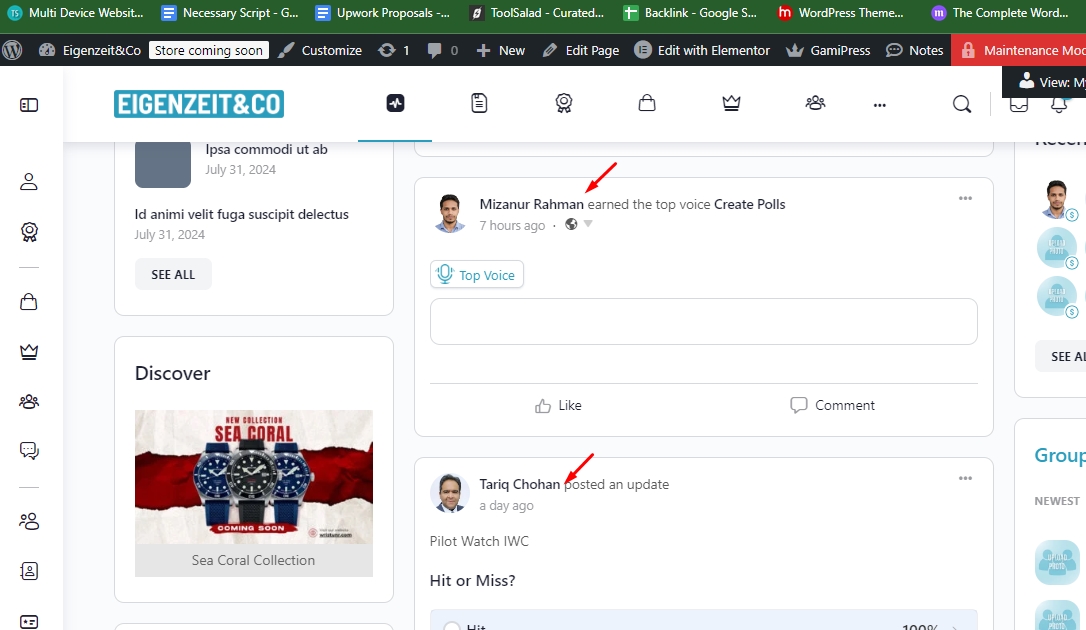Open Tariq Chohan's profile name link
This screenshot has width=1086, height=630.
[519, 485]
